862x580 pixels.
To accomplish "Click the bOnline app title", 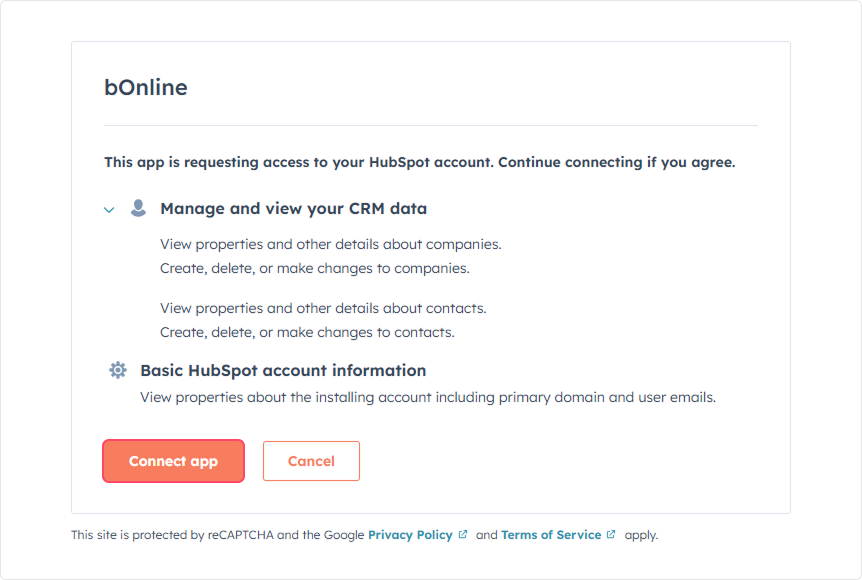I will (x=146, y=88).
